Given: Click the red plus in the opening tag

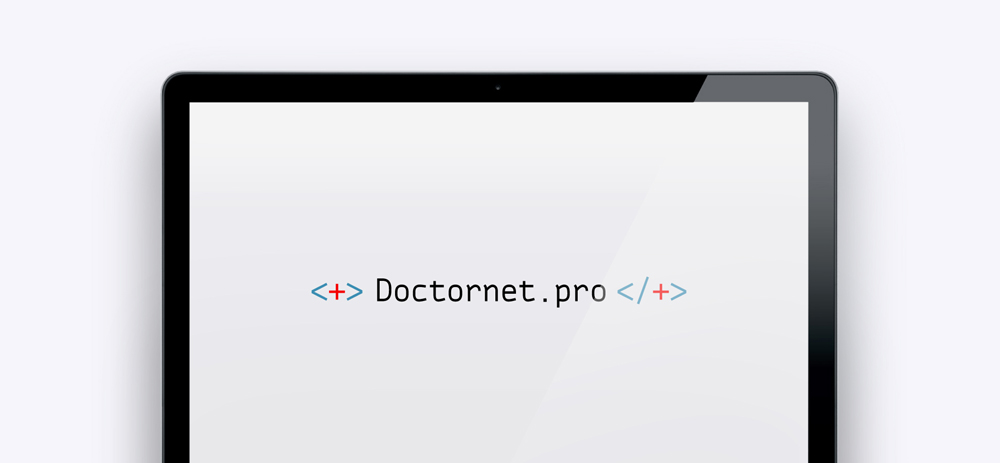Looking at the screenshot, I should pyautogui.click(x=337, y=292).
